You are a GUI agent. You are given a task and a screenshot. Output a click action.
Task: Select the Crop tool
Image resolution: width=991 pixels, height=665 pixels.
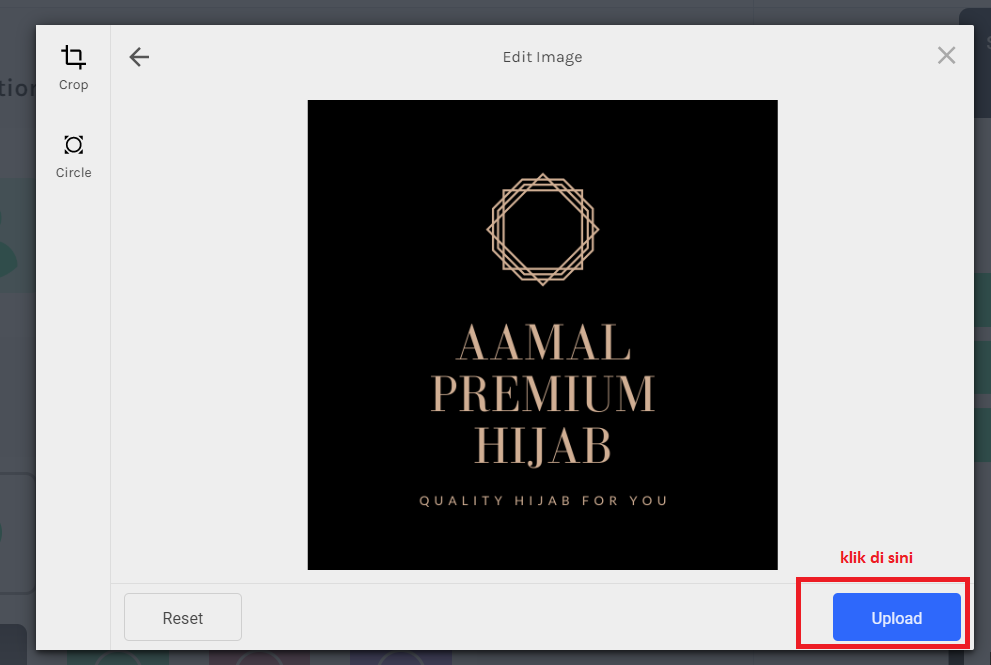pos(73,68)
